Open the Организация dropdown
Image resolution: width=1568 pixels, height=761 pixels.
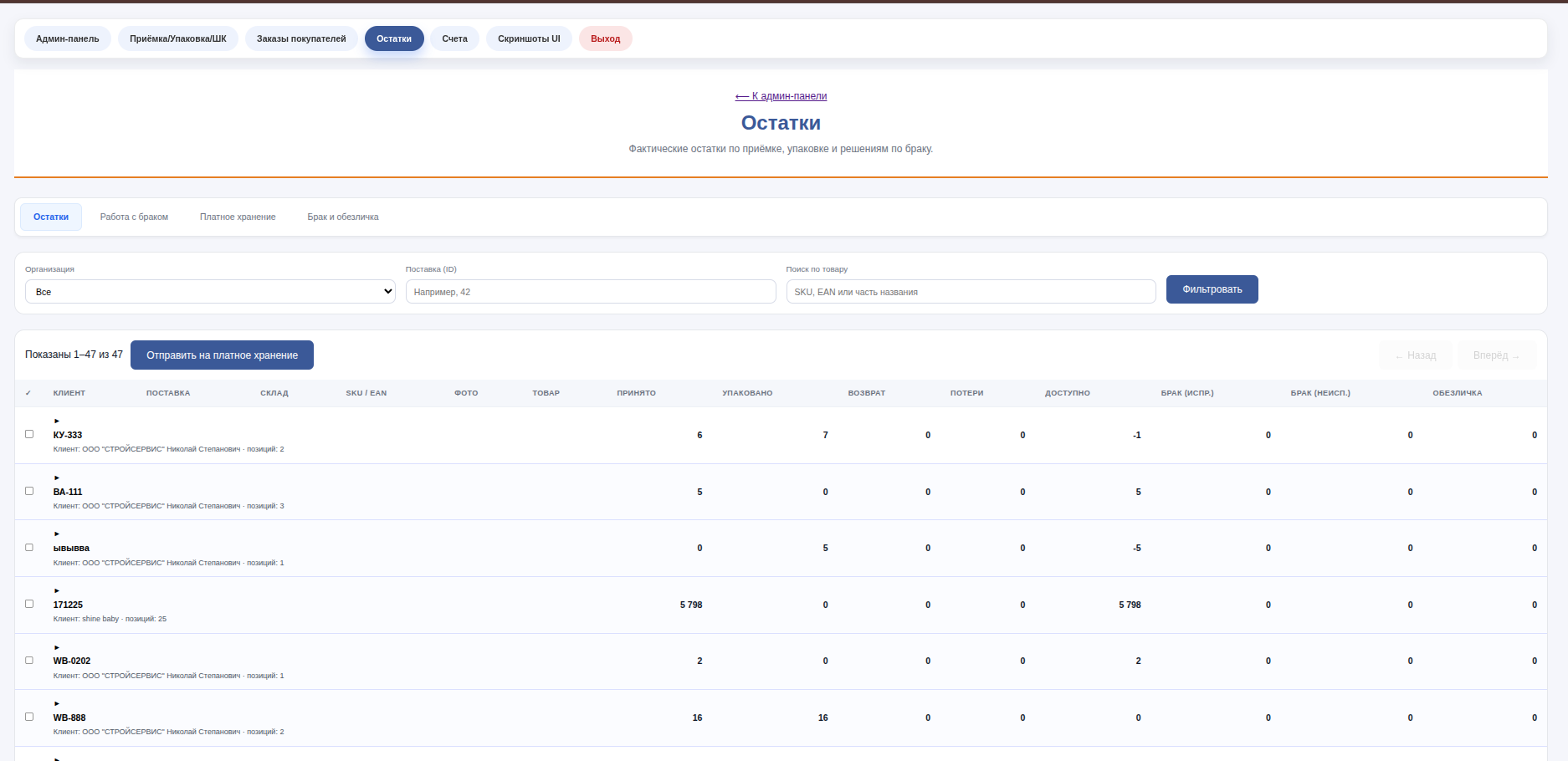[x=210, y=292]
